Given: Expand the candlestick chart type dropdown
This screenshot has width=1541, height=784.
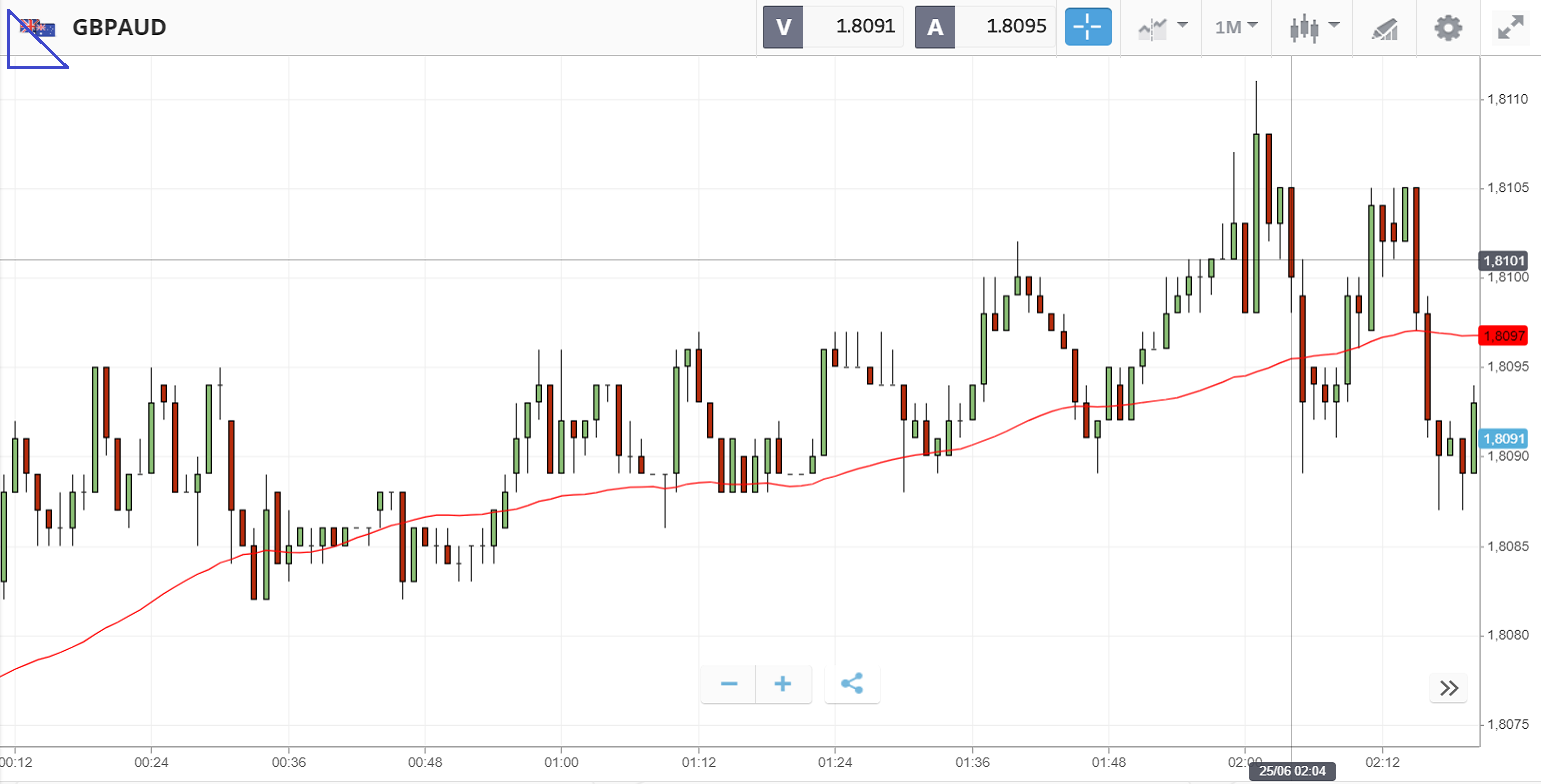Looking at the screenshot, I should coord(1314,27).
